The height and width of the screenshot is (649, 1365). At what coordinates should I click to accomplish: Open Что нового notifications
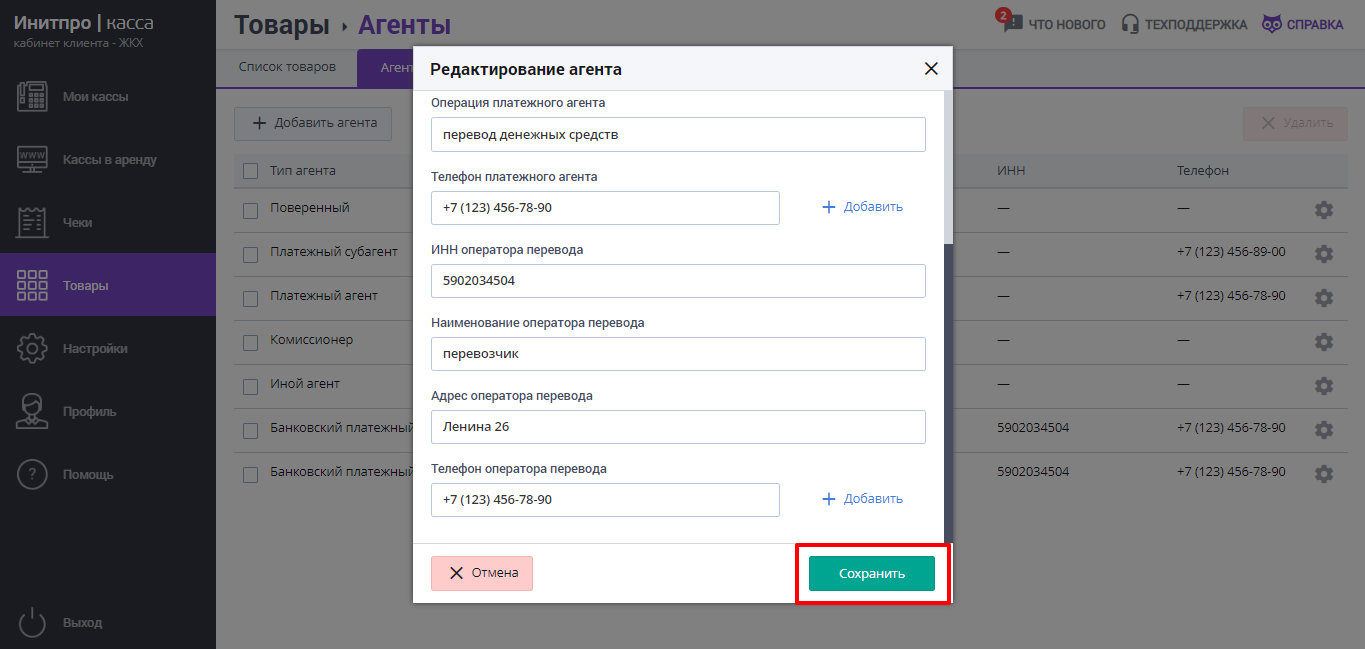(1051, 23)
